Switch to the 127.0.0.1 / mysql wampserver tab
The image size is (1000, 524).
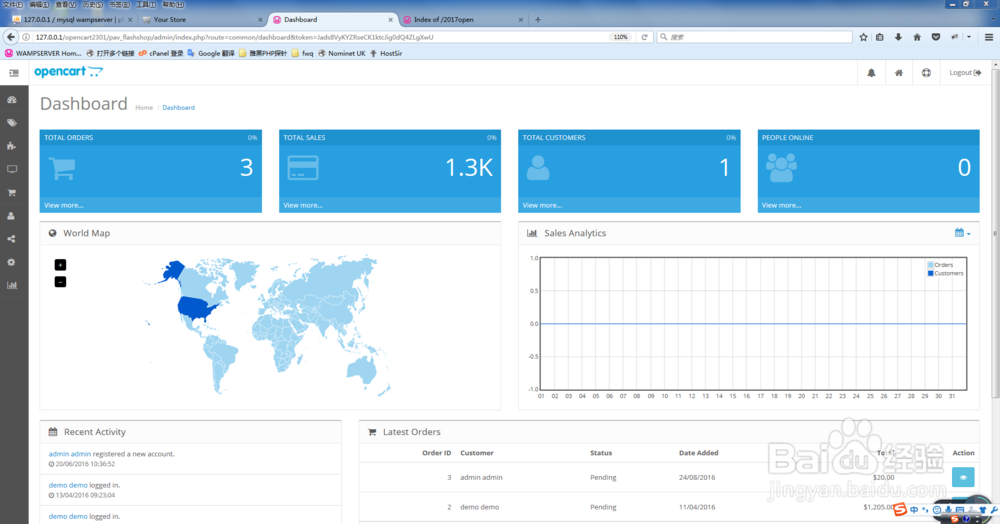[x=72, y=20]
